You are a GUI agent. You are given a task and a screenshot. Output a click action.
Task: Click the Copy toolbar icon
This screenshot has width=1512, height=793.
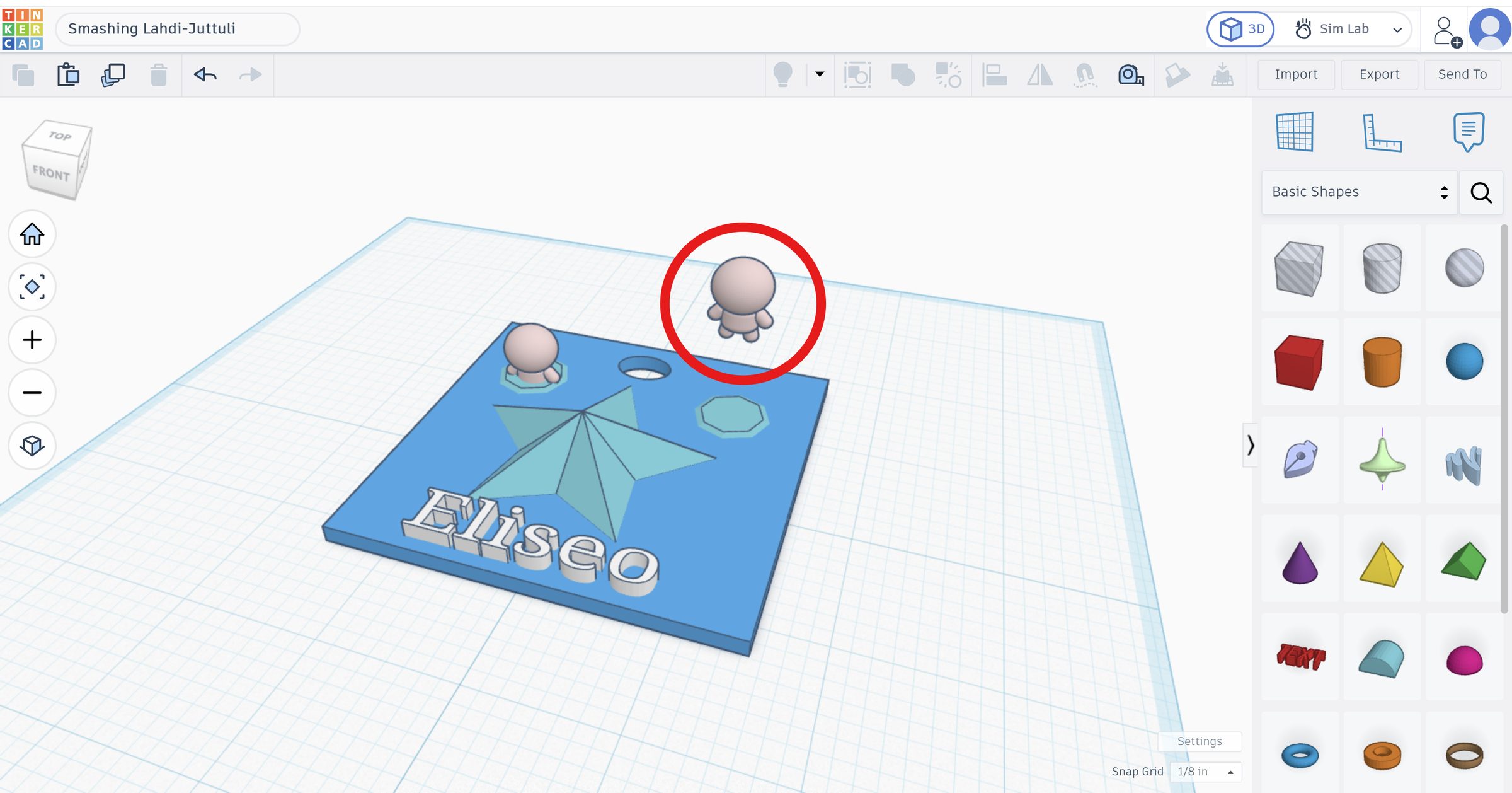[x=23, y=75]
